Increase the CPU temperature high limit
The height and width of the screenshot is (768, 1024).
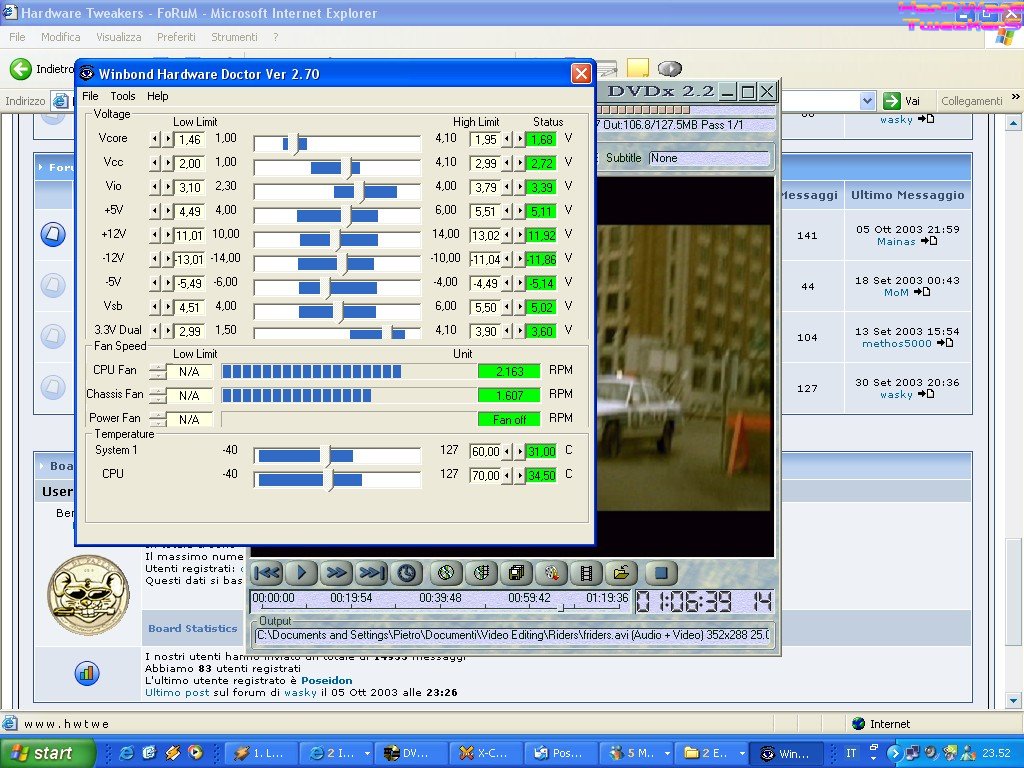coord(520,475)
